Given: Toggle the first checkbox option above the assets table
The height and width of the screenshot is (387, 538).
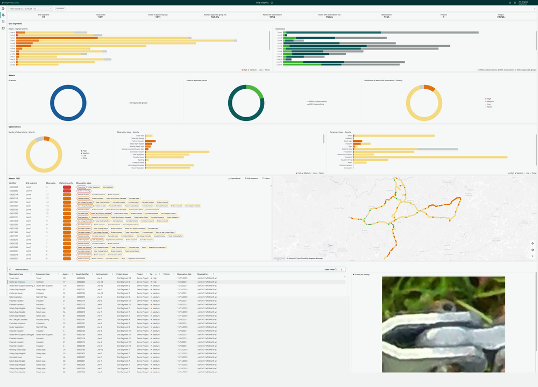Looking at the screenshot, I should [x=235, y=178].
